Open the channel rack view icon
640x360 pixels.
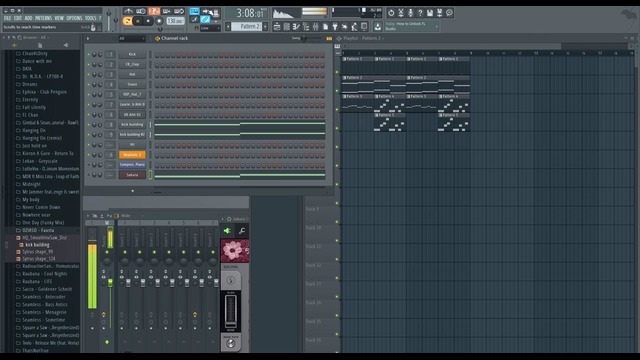(287, 27)
